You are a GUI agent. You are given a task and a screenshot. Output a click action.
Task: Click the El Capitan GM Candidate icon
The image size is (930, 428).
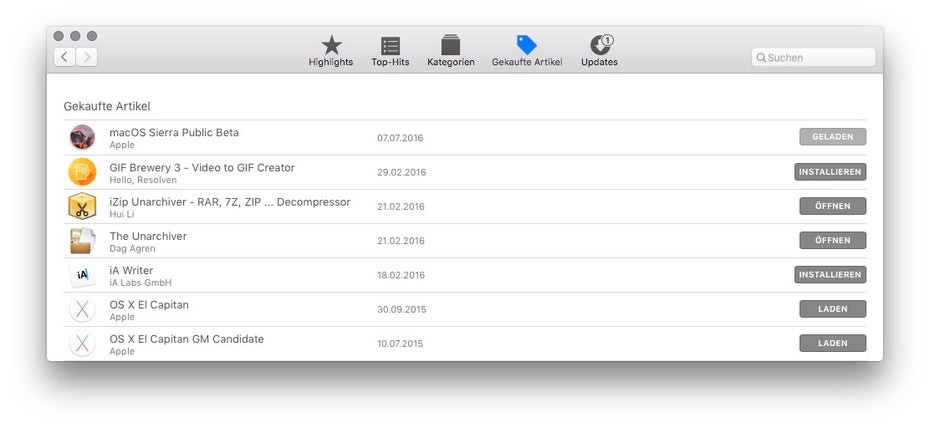(x=82, y=344)
